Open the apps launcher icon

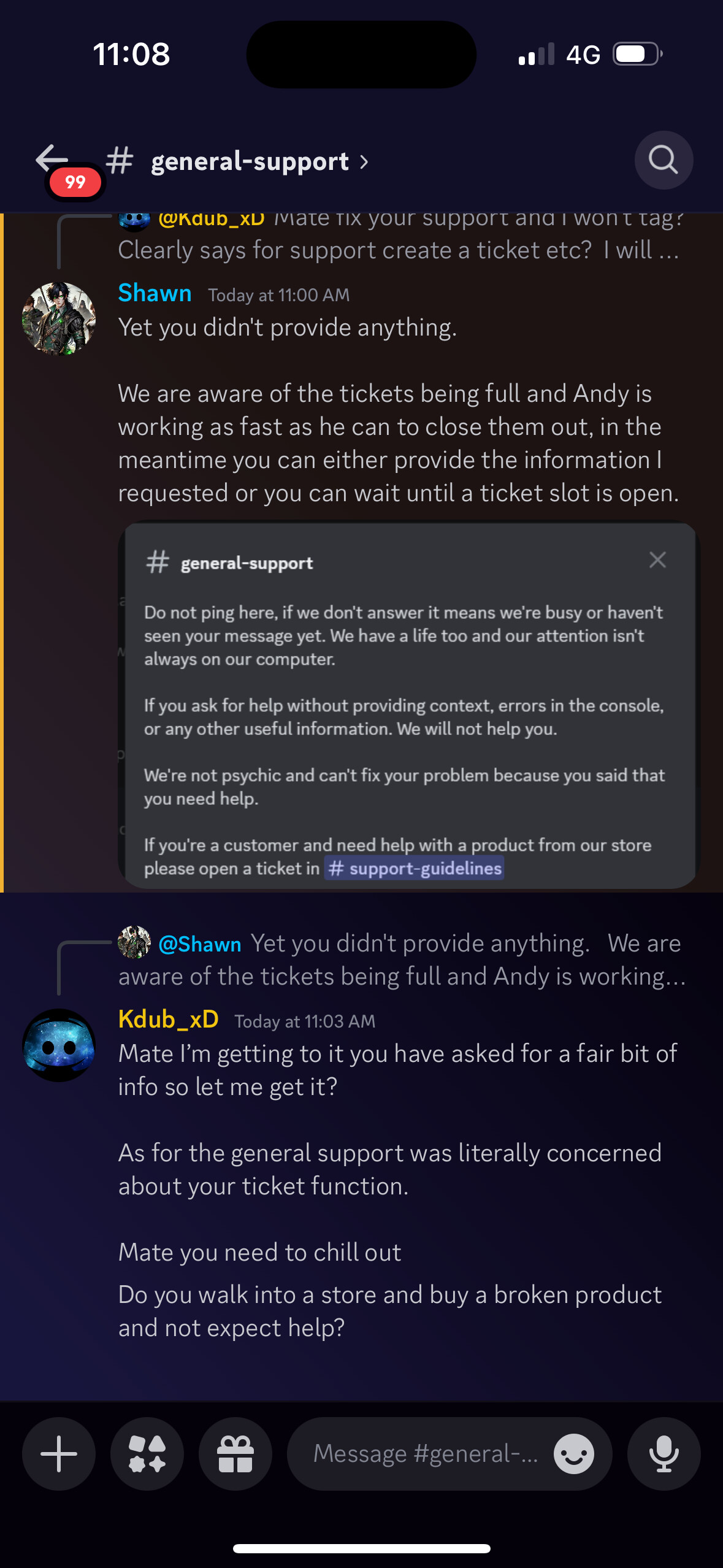pyautogui.click(x=147, y=1453)
